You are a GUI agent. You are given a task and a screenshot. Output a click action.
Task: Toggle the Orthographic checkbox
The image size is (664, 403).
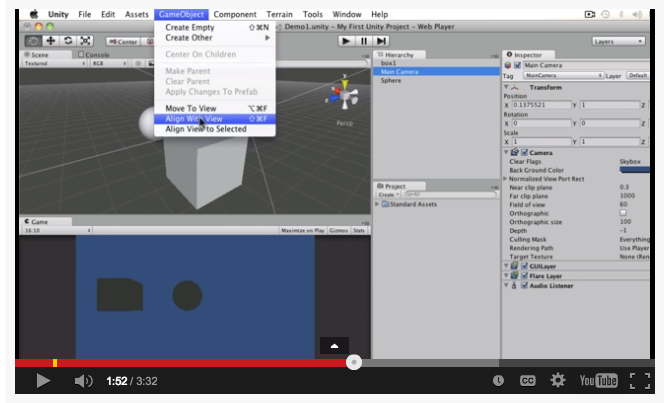point(623,213)
